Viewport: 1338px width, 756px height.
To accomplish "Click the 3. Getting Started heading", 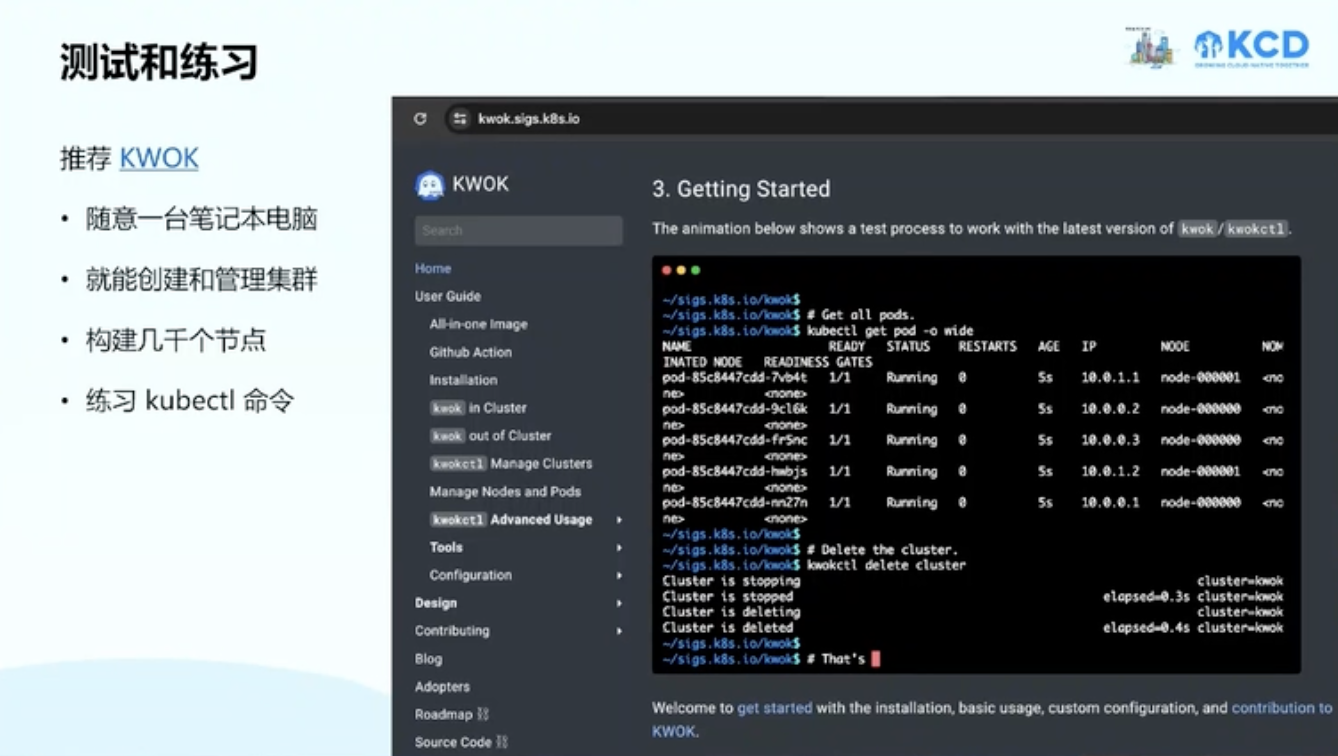I will [x=741, y=189].
